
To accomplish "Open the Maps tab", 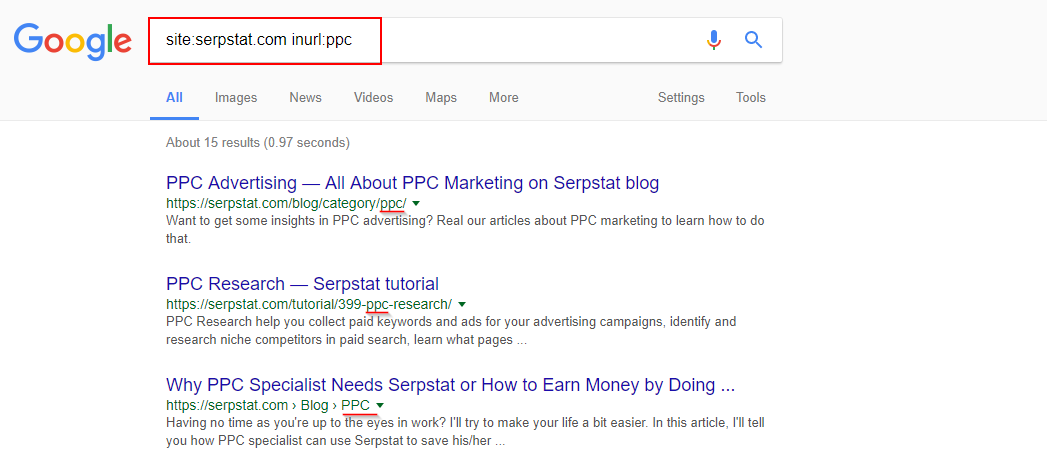I will pyautogui.click(x=441, y=98).
